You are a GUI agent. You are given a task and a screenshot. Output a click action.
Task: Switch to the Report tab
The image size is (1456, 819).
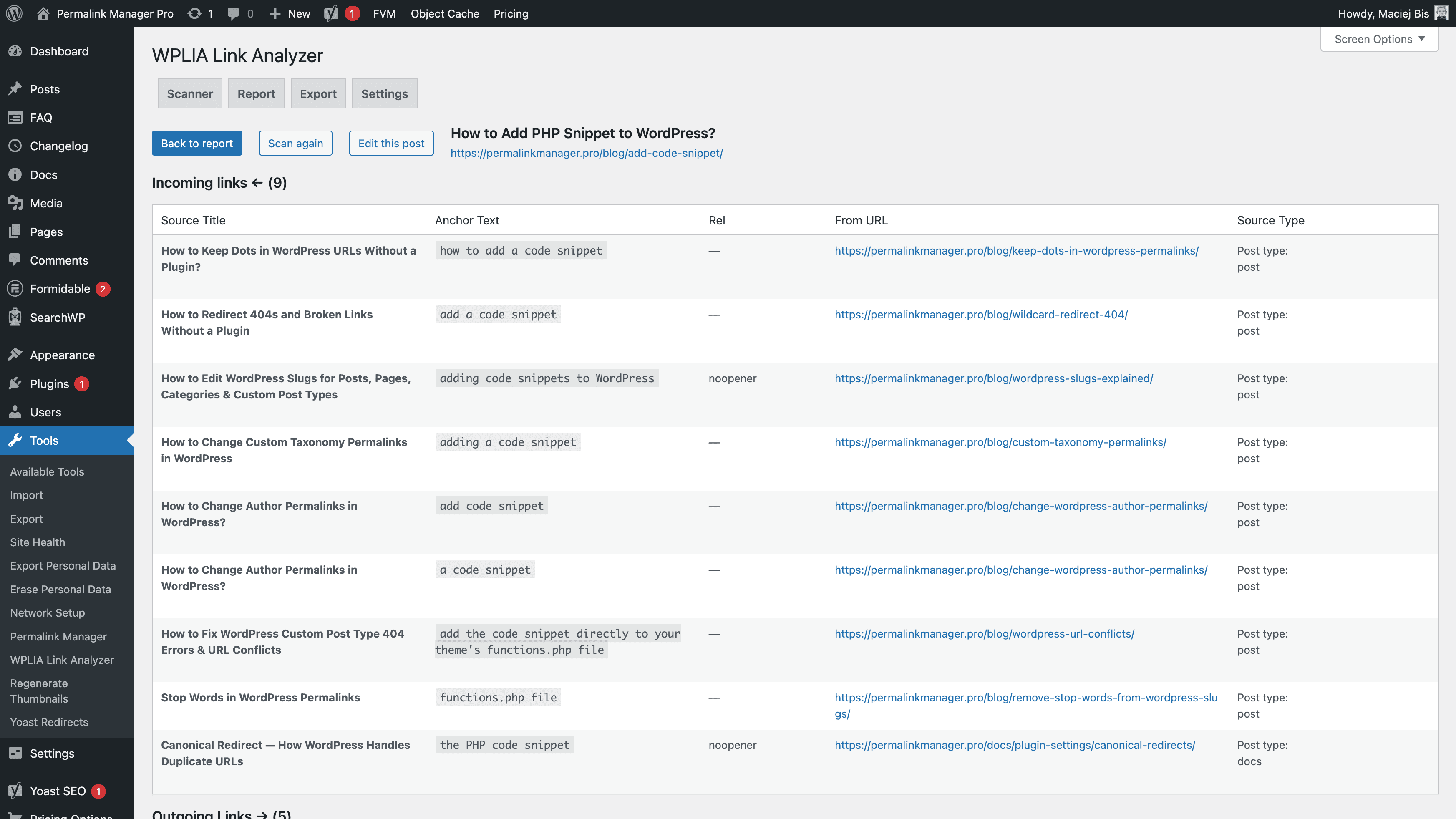click(256, 93)
